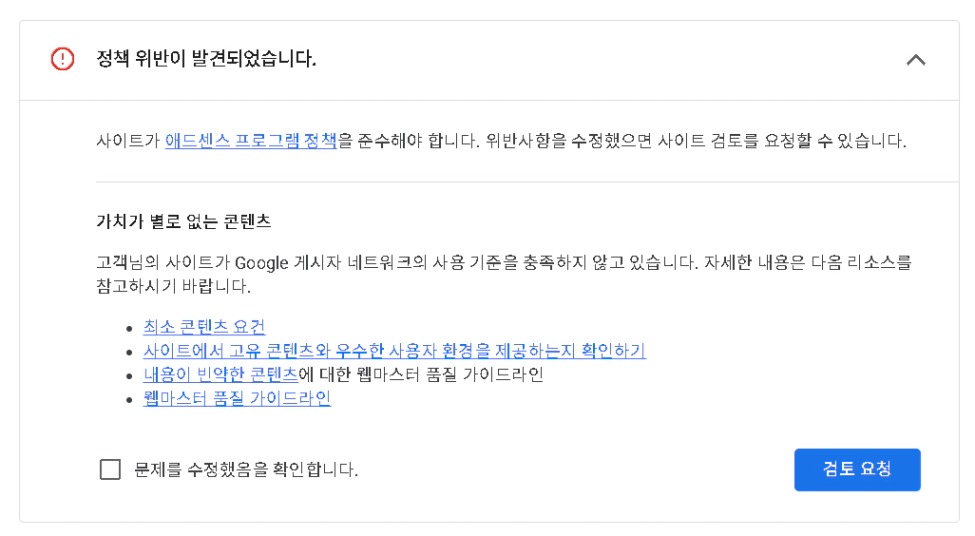Open the 고유 콘텐츠와 우수한 사용자 환경 link

394,351
